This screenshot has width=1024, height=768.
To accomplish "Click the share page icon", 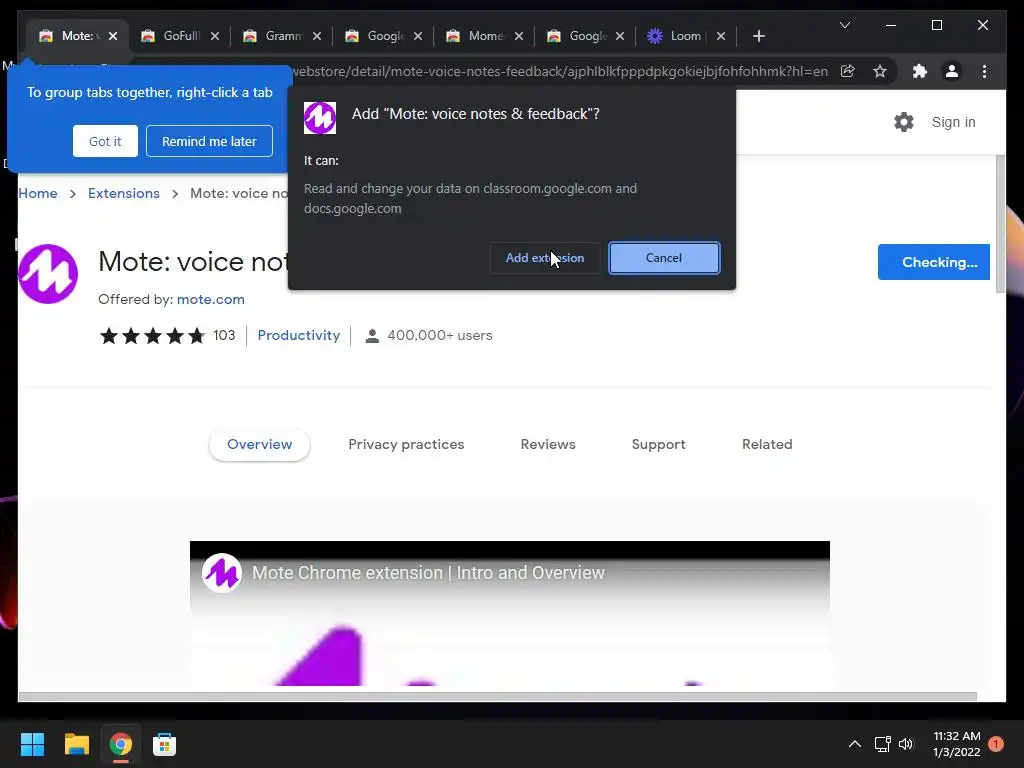I will 848,71.
